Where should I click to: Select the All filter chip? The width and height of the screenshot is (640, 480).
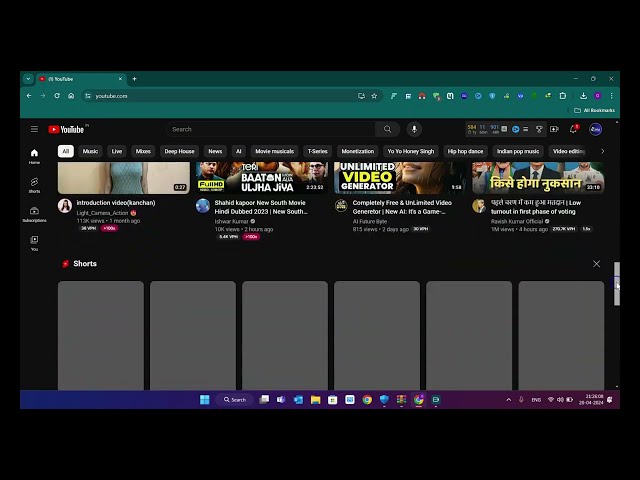pyautogui.click(x=66, y=151)
